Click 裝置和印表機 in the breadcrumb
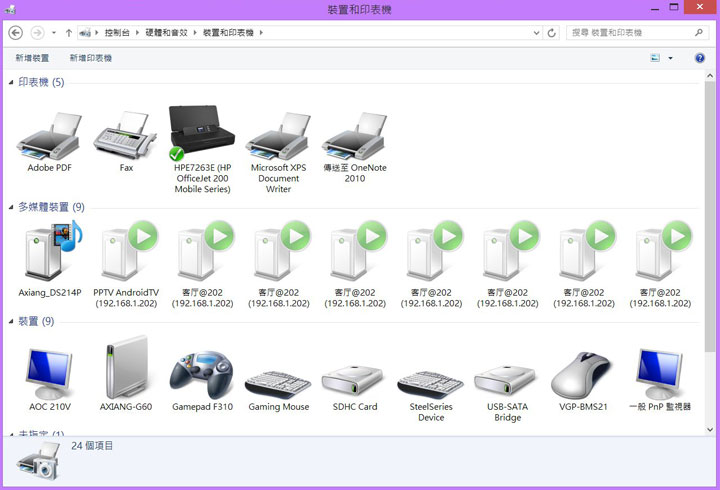The height and width of the screenshot is (490, 720). coord(228,33)
